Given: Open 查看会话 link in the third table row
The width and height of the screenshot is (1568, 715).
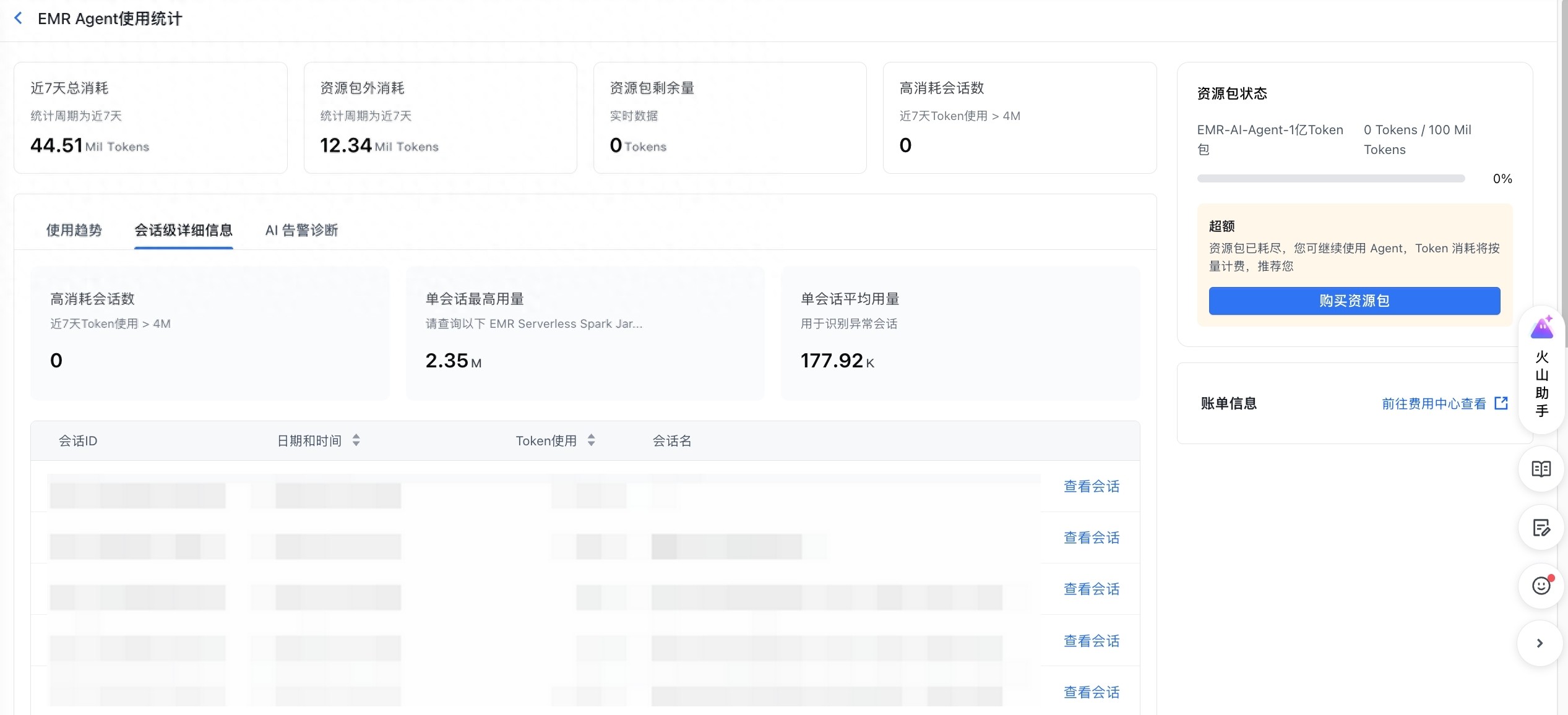Looking at the screenshot, I should click(x=1092, y=589).
